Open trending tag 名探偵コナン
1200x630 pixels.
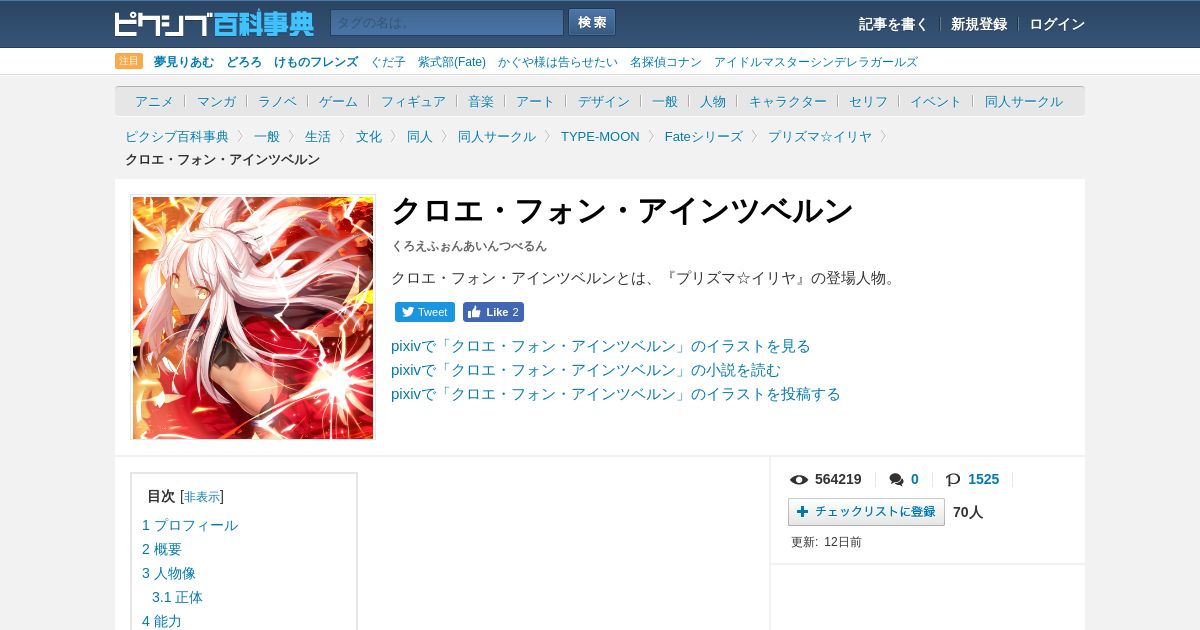666,62
